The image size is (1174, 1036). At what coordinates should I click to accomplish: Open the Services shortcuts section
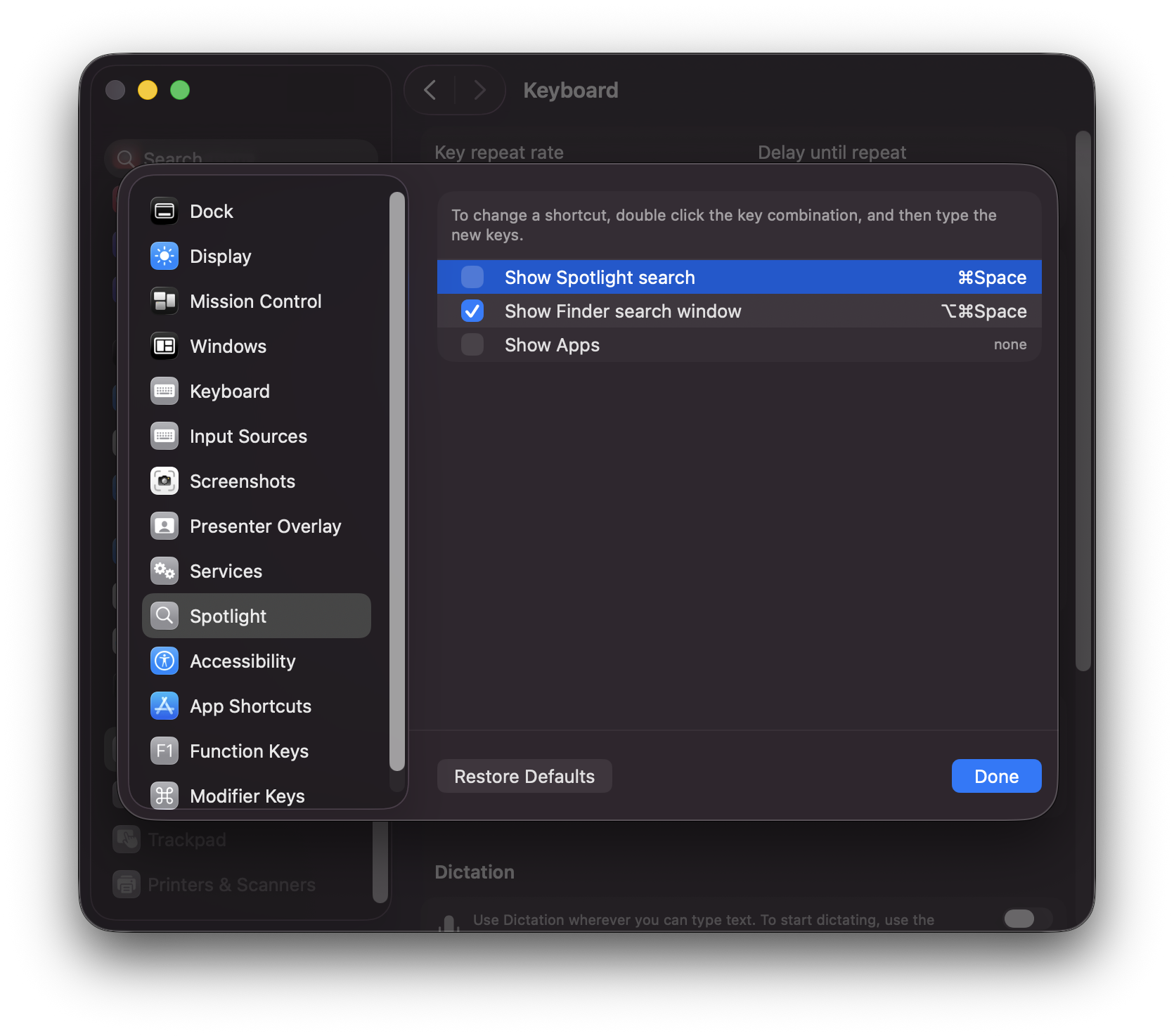pos(226,571)
